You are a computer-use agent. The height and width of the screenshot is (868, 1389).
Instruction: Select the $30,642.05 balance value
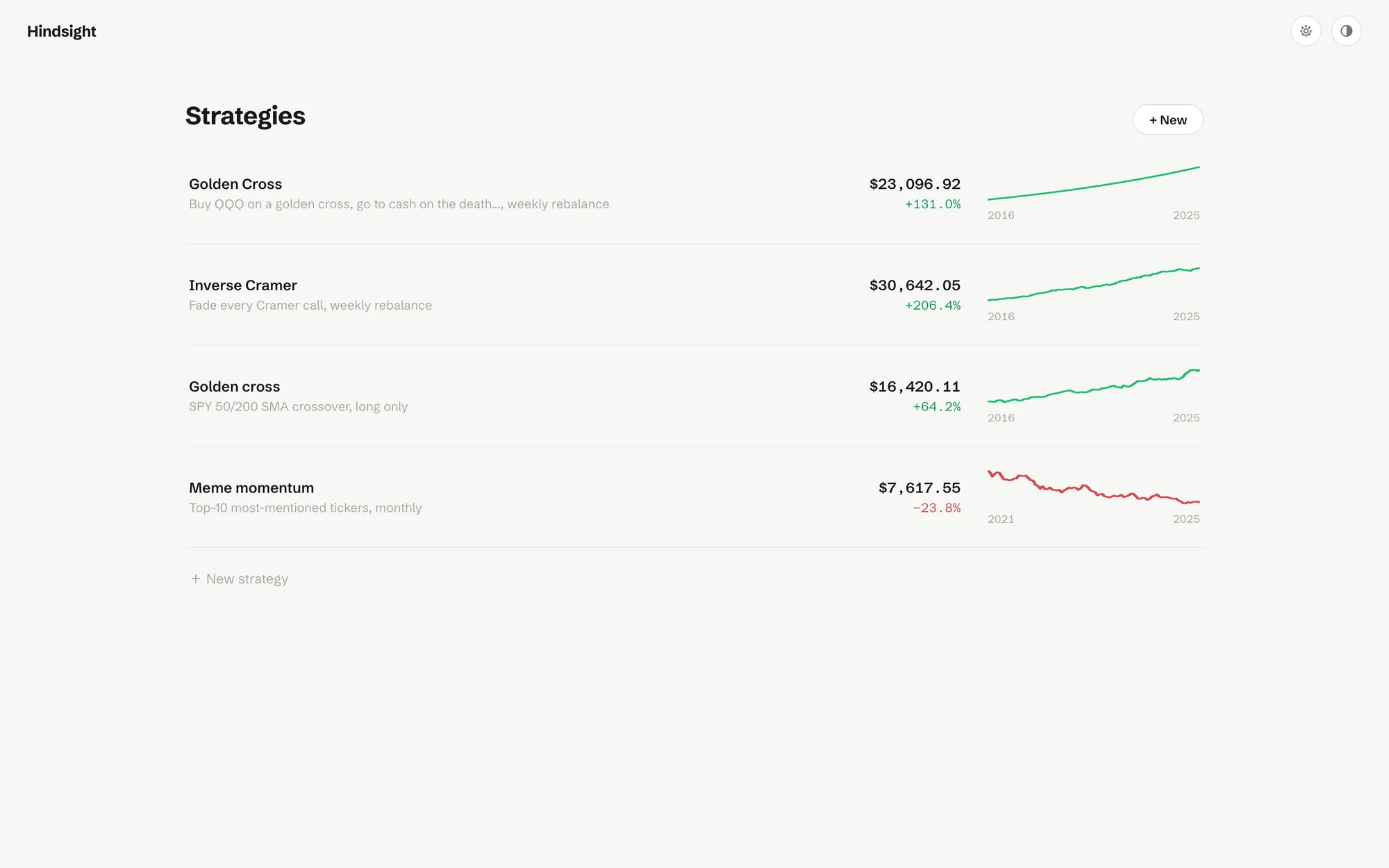pyautogui.click(x=915, y=285)
